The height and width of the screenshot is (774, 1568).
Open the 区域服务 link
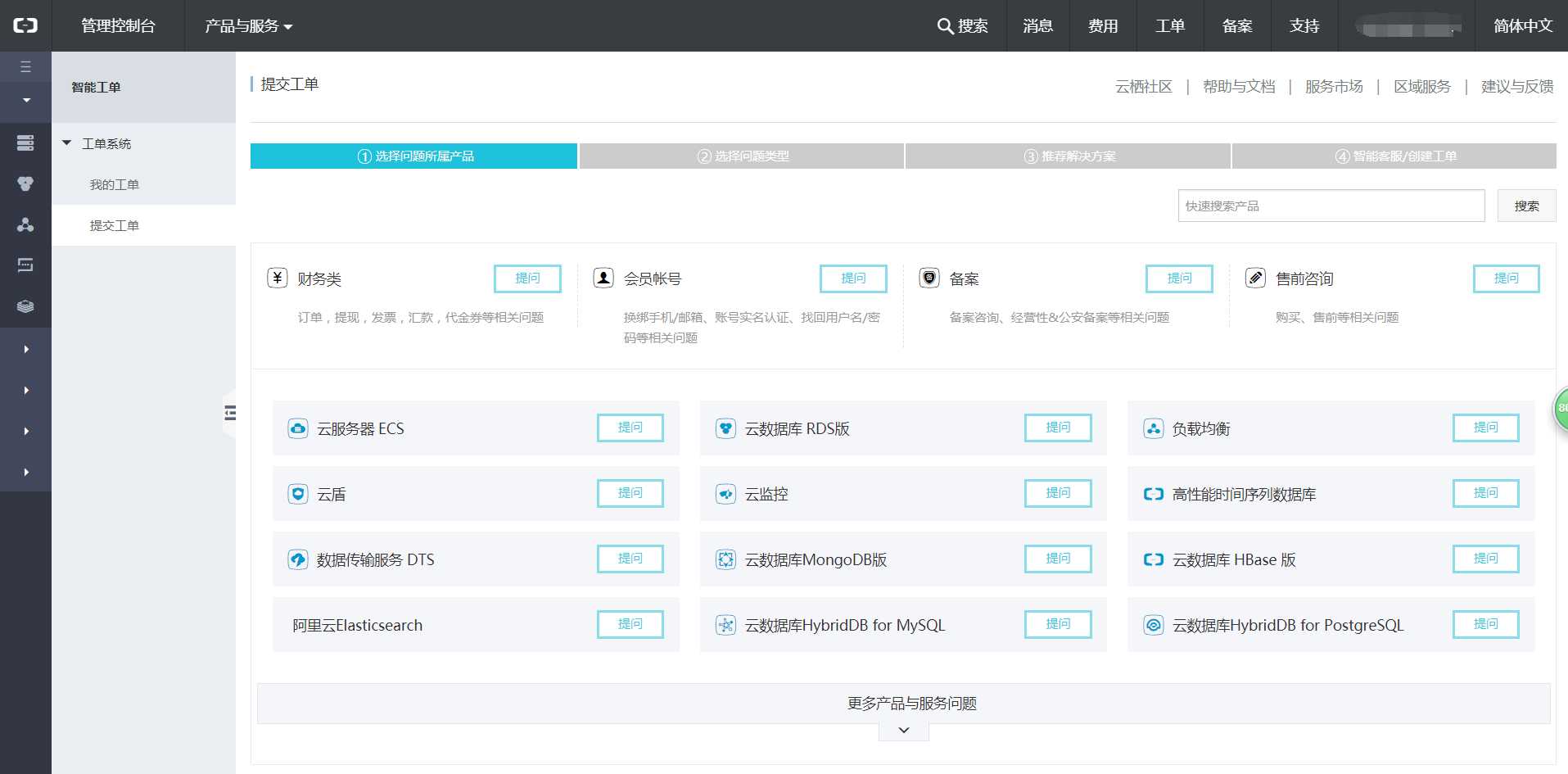tap(1422, 86)
